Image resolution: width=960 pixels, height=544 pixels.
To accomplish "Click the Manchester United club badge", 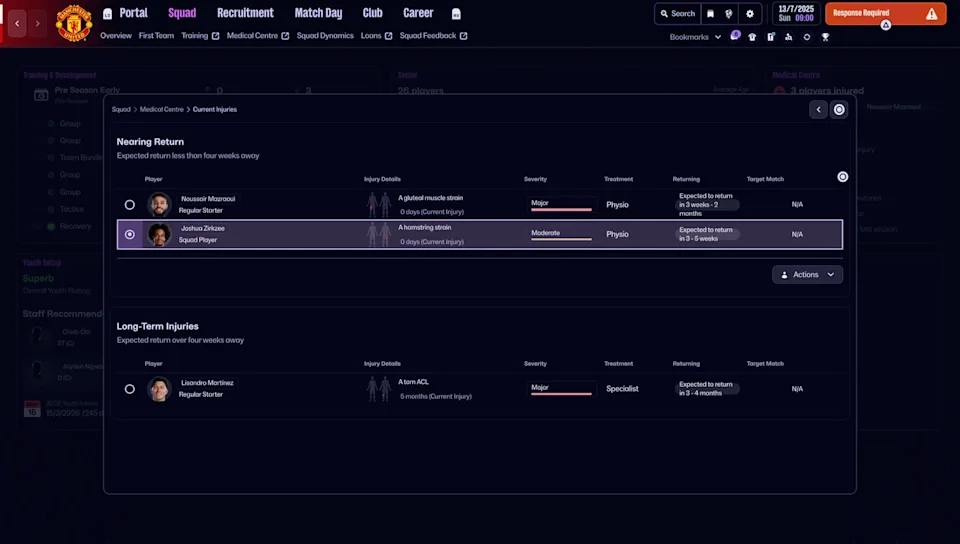I will pyautogui.click(x=74, y=22).
